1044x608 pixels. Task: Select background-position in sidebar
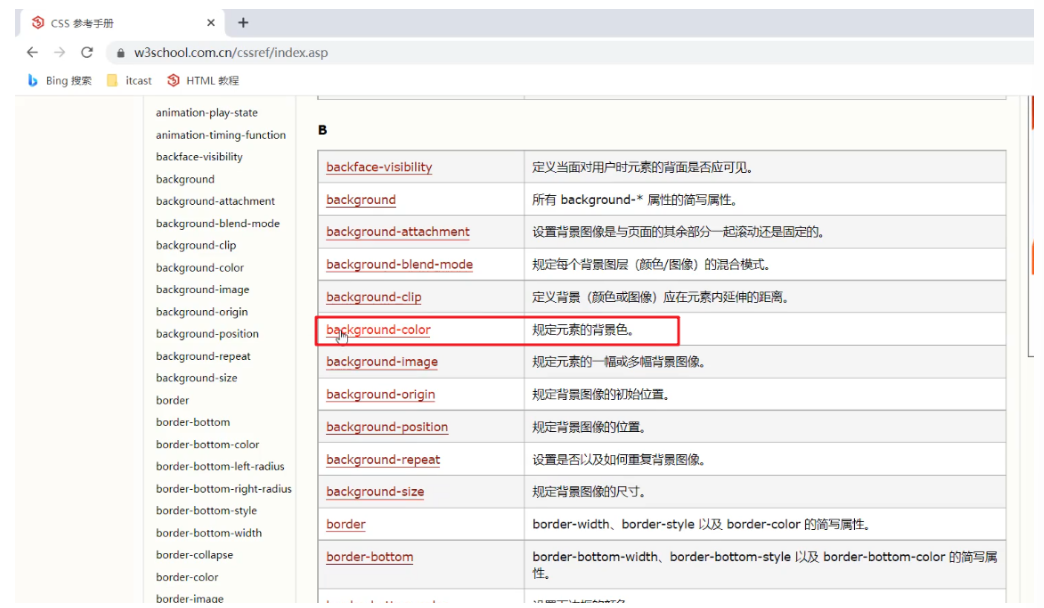[x=207, y=334]
